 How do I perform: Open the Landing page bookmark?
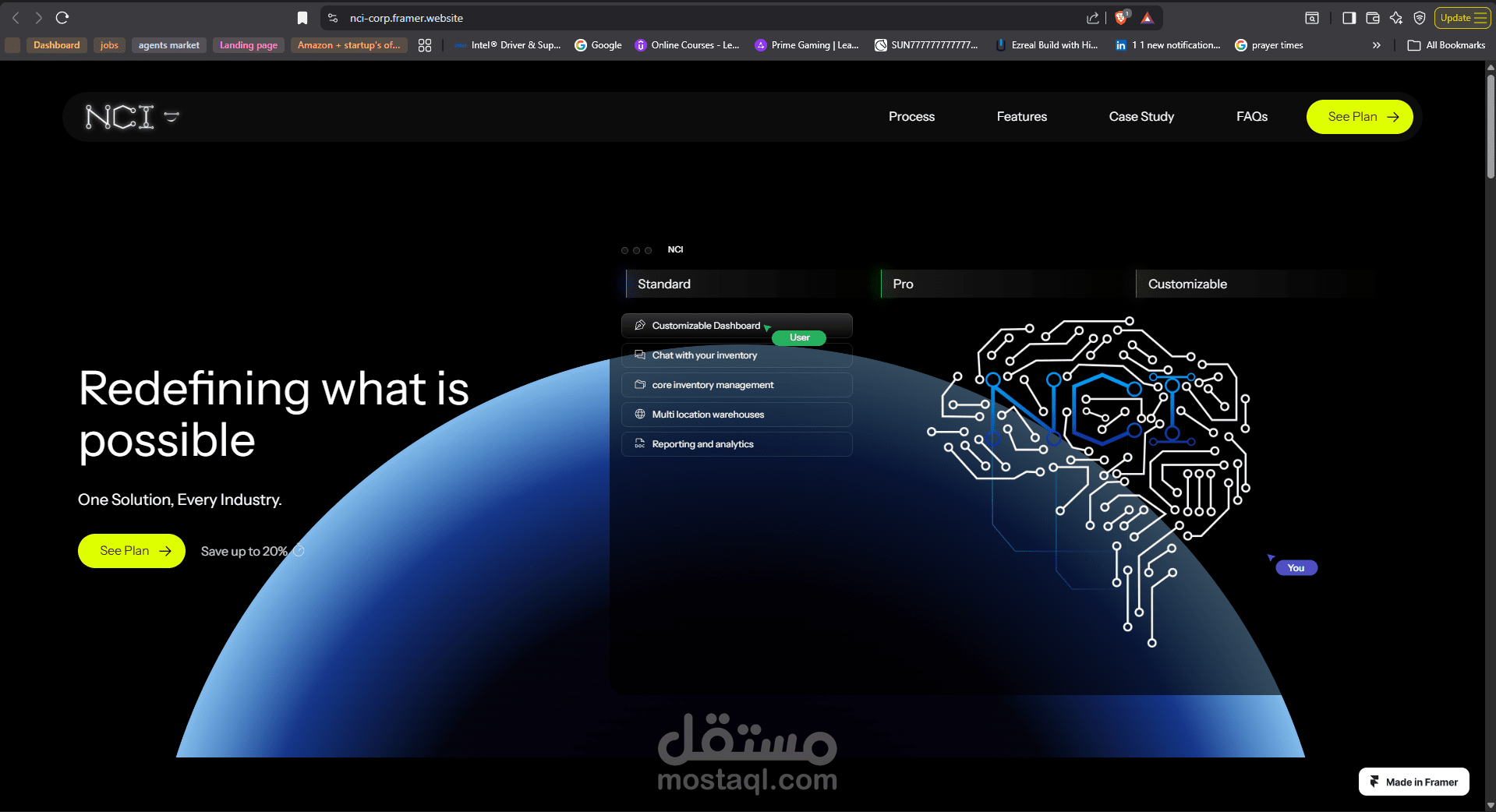tap(248, 45)
